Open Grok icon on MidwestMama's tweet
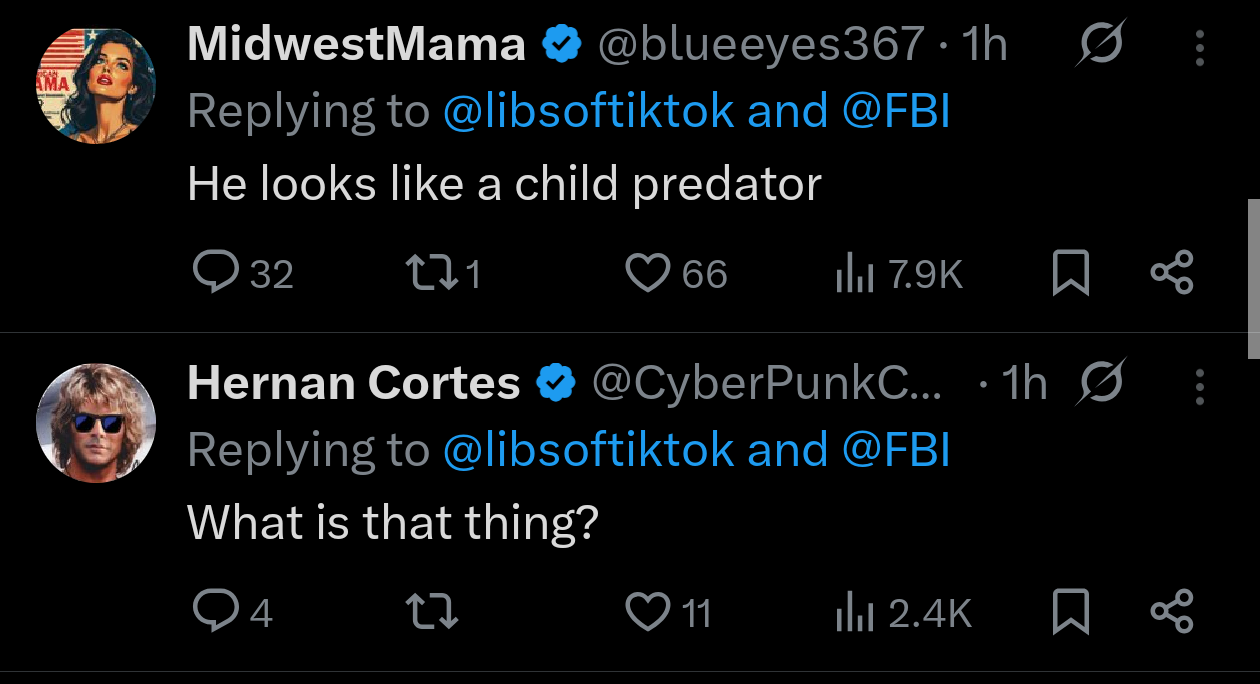This screenshot has width=1260, height=684. 1101,44
